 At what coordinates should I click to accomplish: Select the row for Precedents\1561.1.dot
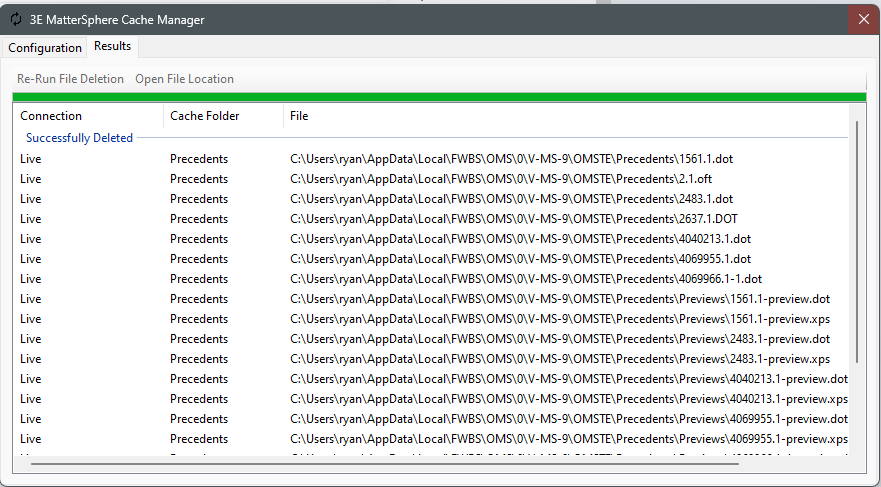click(431, 159)
